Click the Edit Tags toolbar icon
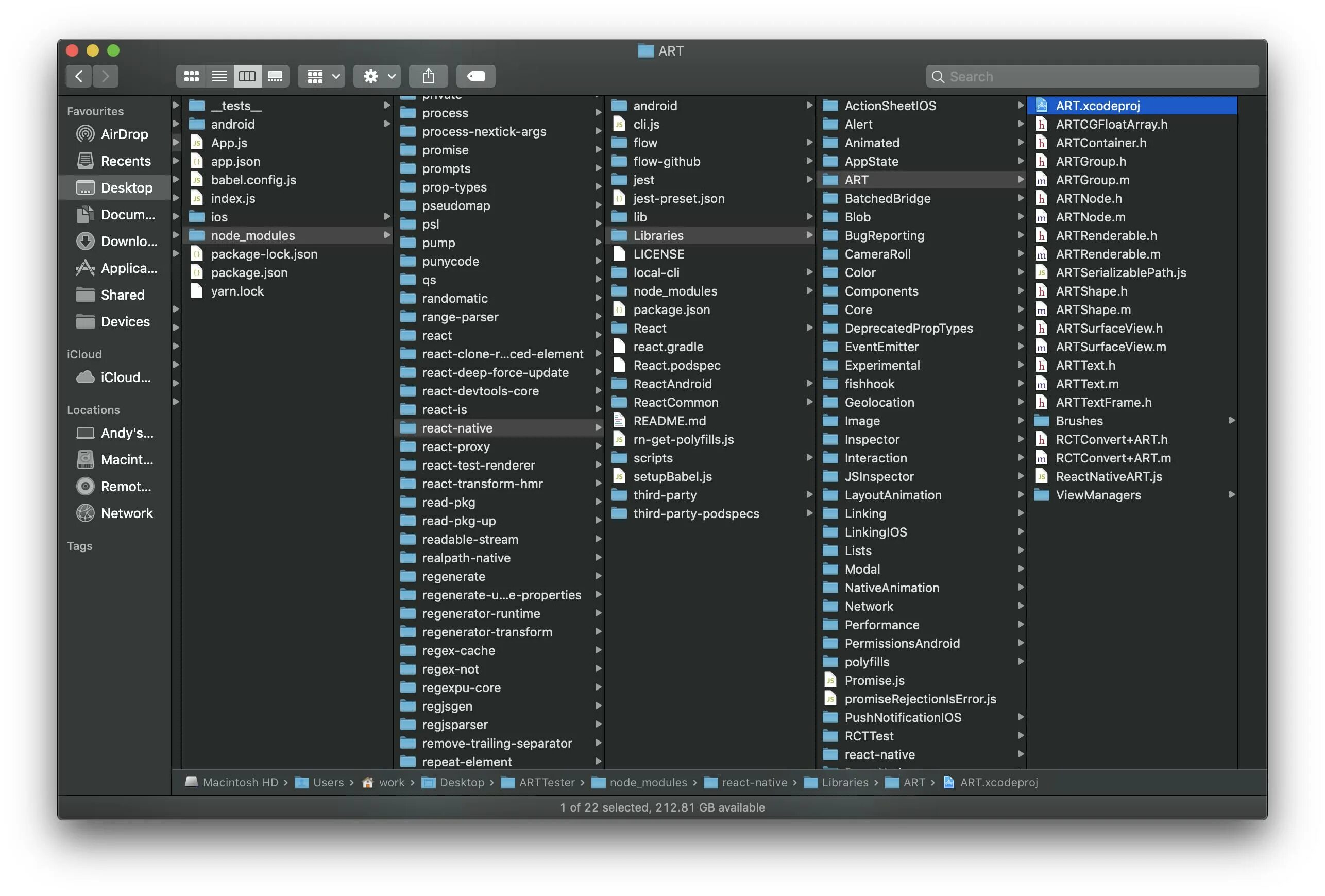The image size is (1325, 896). coord(476,76)
